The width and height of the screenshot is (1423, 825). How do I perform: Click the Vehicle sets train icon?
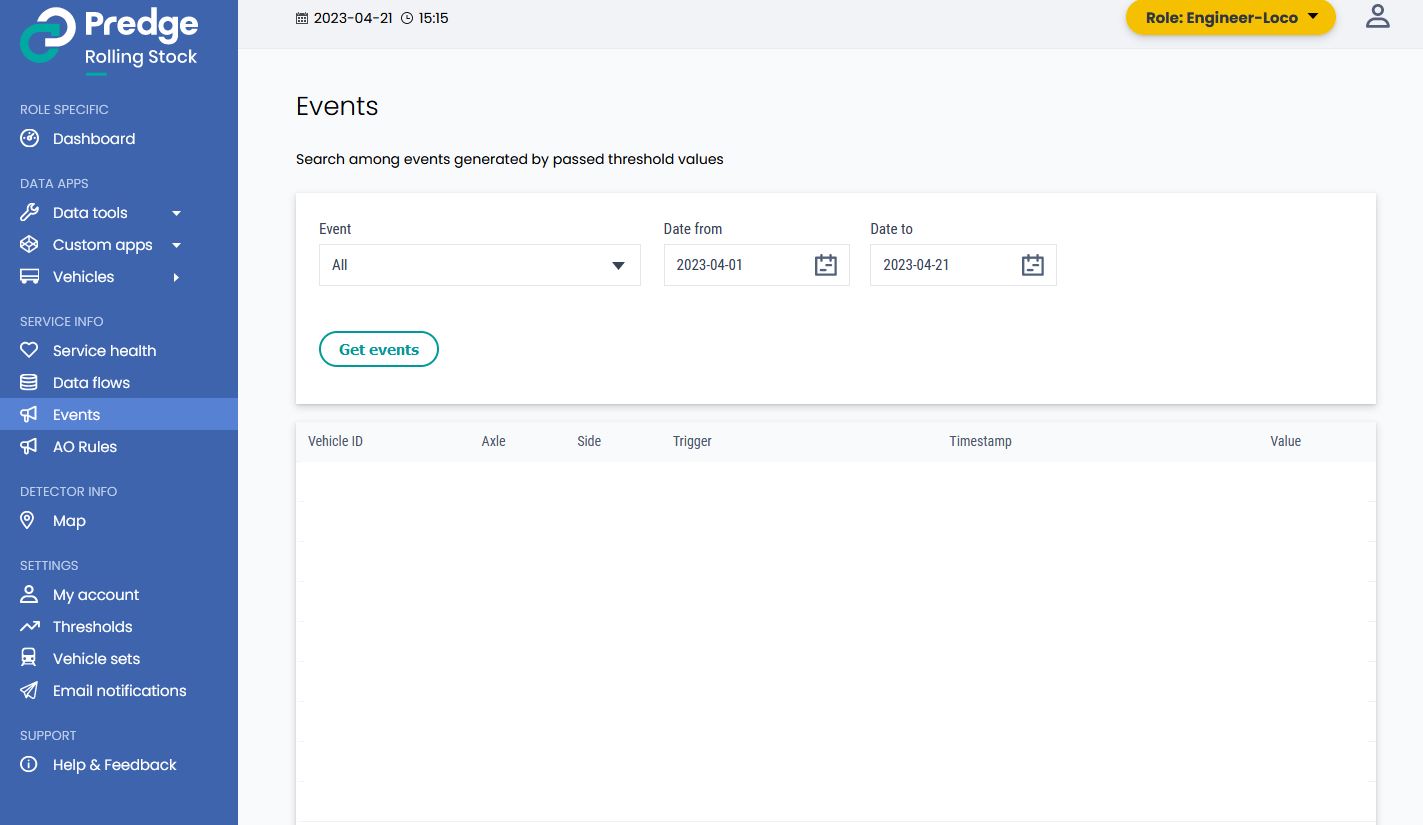29,659
